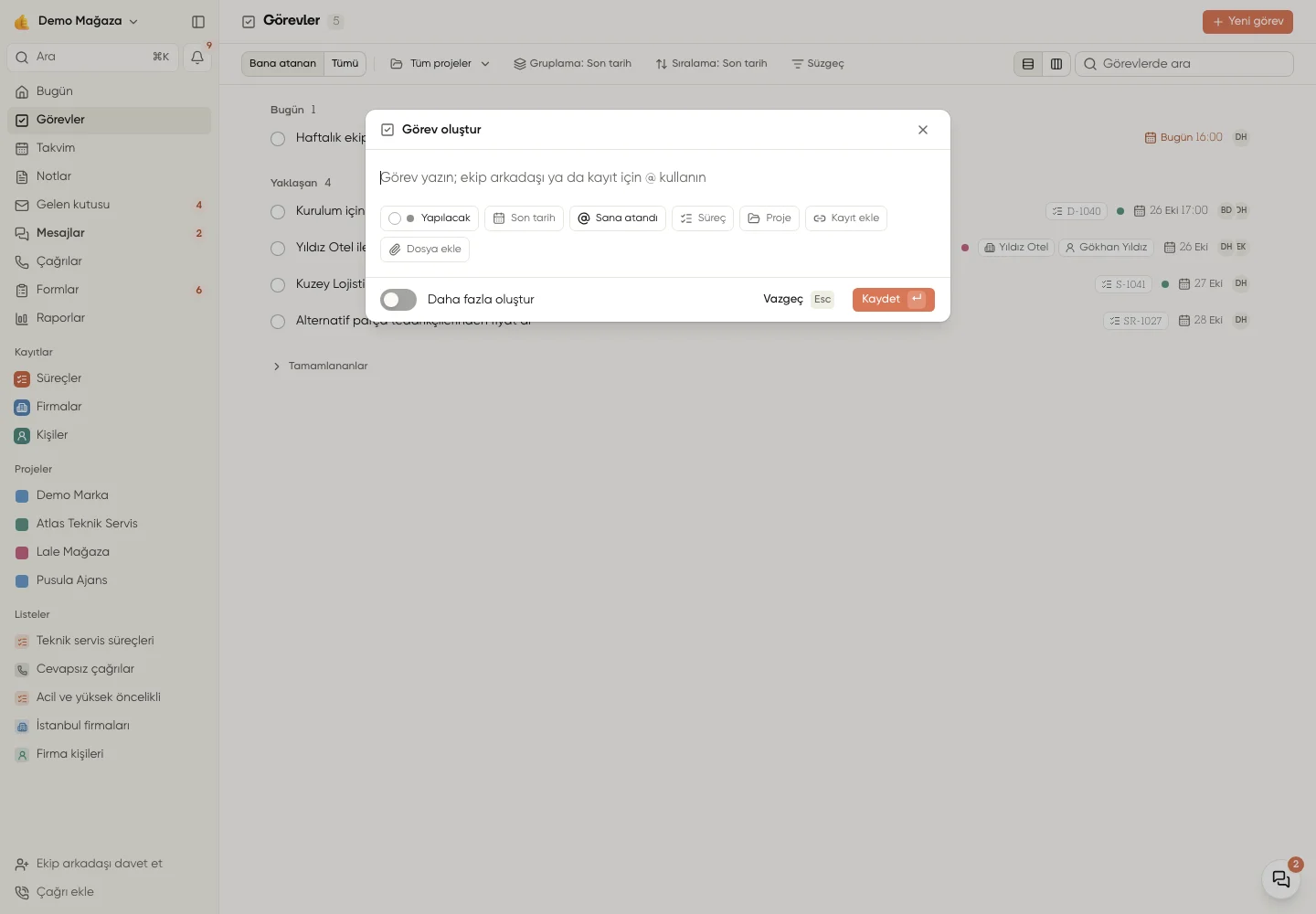This screenshot has width=1316, height=914.
Task: Focus the sidebar Ara search box
Action: pyautogui.click(x=92, y=57)
